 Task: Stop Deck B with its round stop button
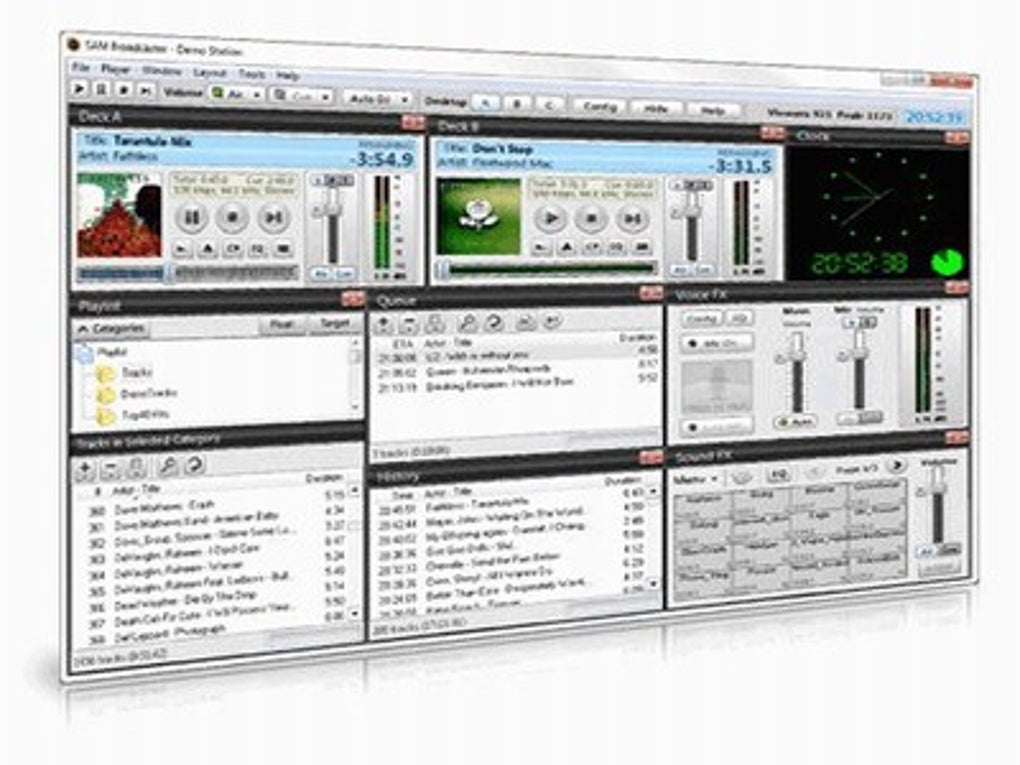point(591,219)
